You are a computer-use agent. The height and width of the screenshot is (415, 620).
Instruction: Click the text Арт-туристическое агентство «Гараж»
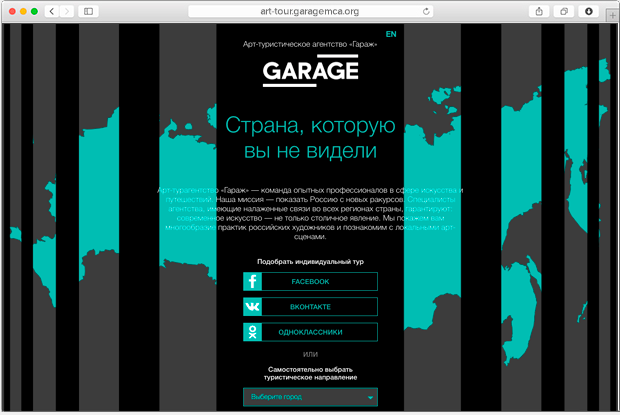coord(310,44)
